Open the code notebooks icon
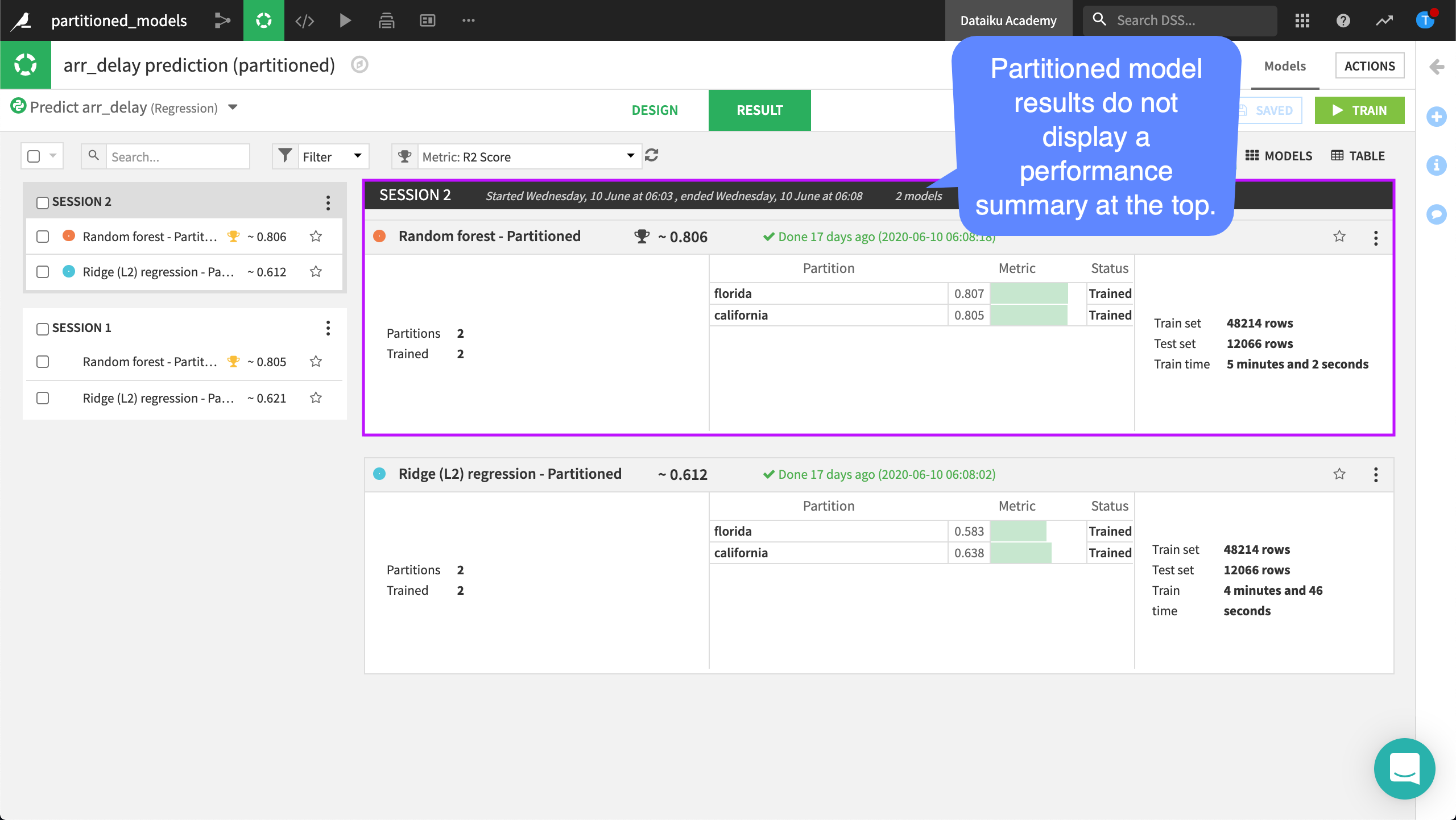The width and height of the screenshot is (1456, 820). pyautogui.click(x=304, y=20)
